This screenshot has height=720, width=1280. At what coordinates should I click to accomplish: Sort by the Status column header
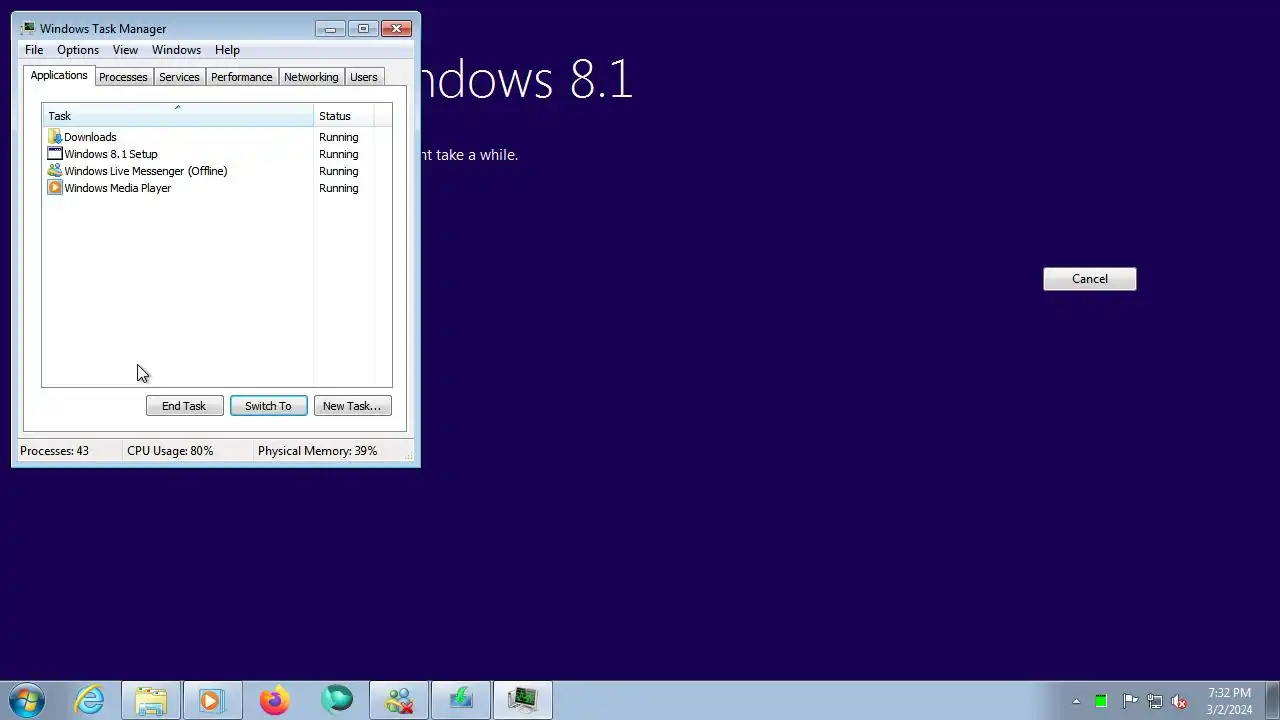point(344,116)
